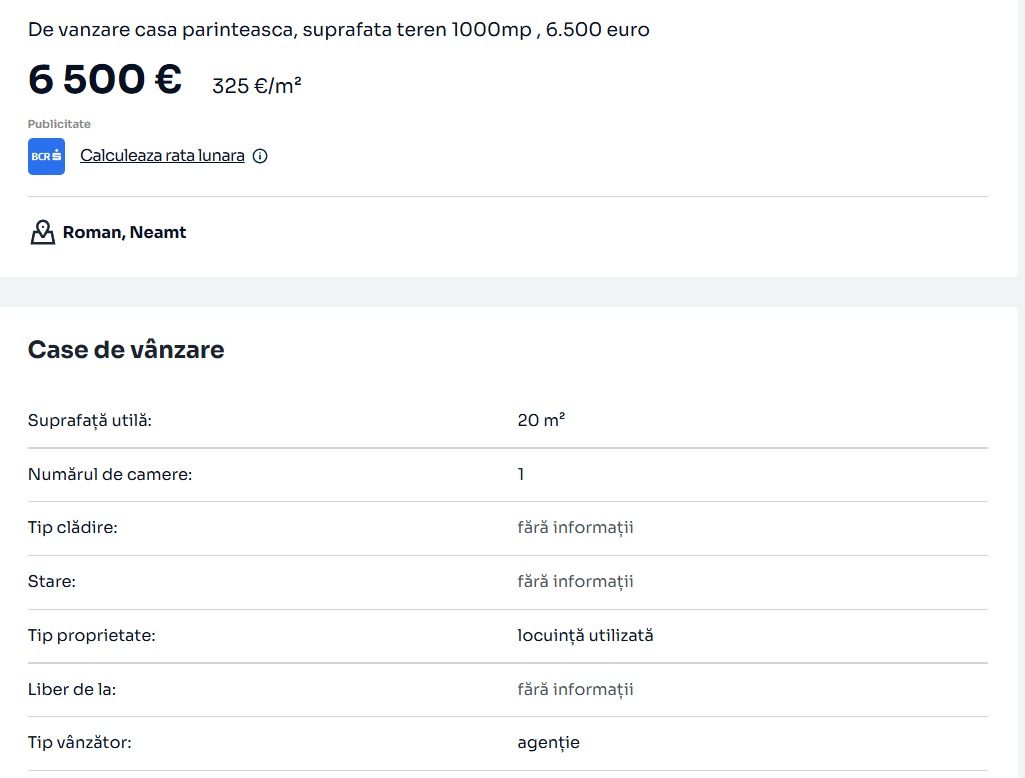This screenshot has height=778, width=1025.
Task: Click the Publicitate label
Action: point(59,124)
